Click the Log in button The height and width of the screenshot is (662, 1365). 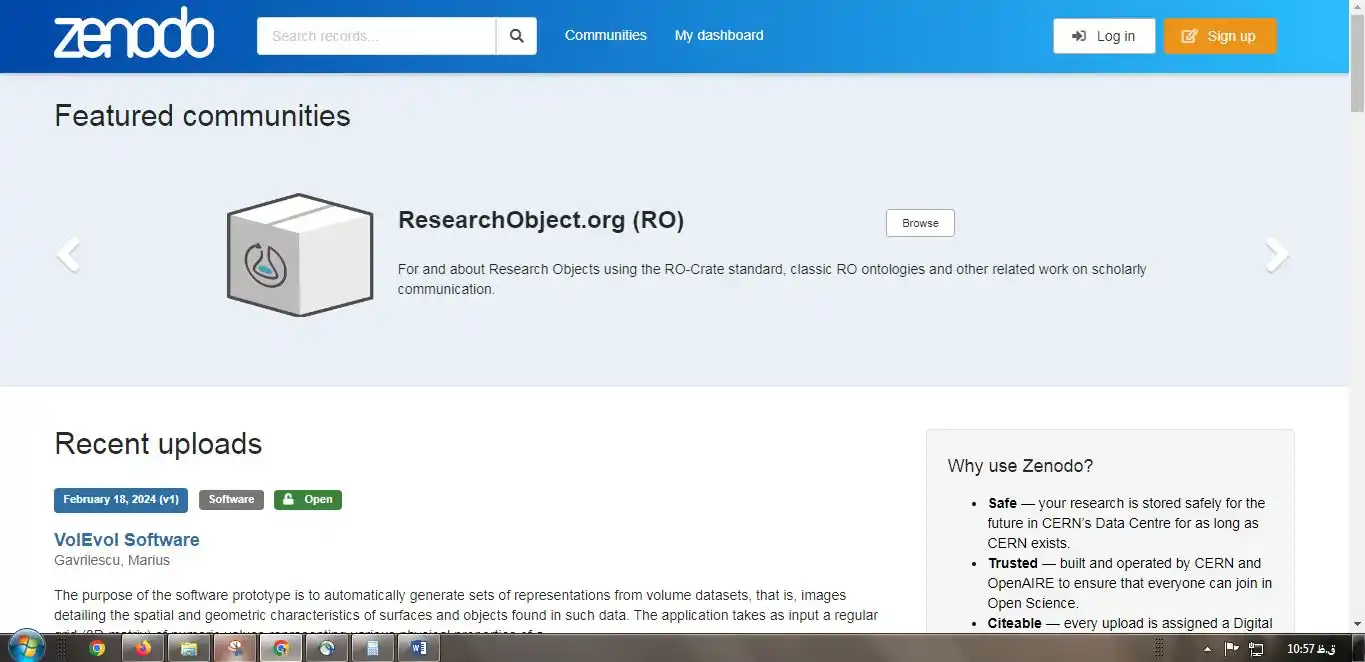point(1104,36)
